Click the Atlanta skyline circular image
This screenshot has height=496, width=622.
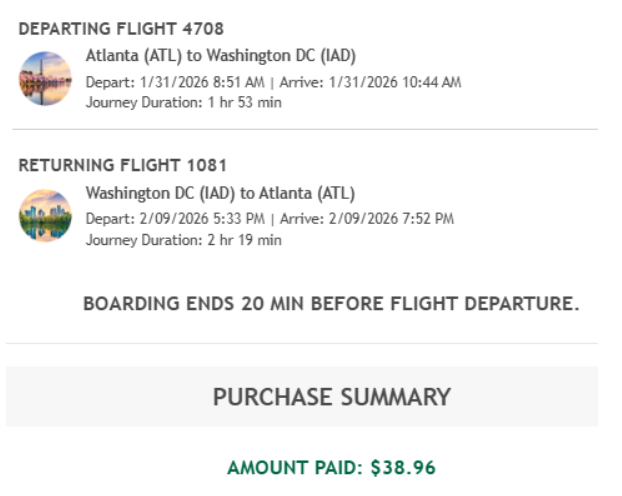[x=45, y=215]
